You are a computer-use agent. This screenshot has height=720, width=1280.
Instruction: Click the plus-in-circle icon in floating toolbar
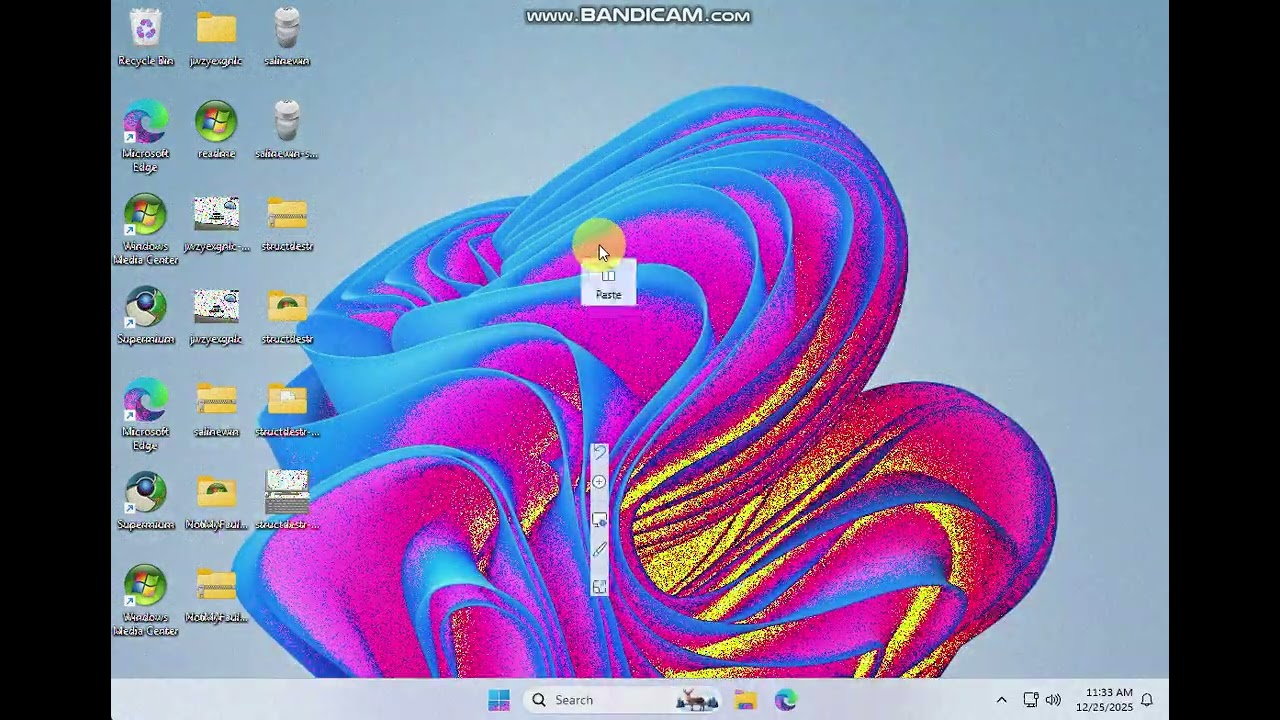tap(599, 483)
